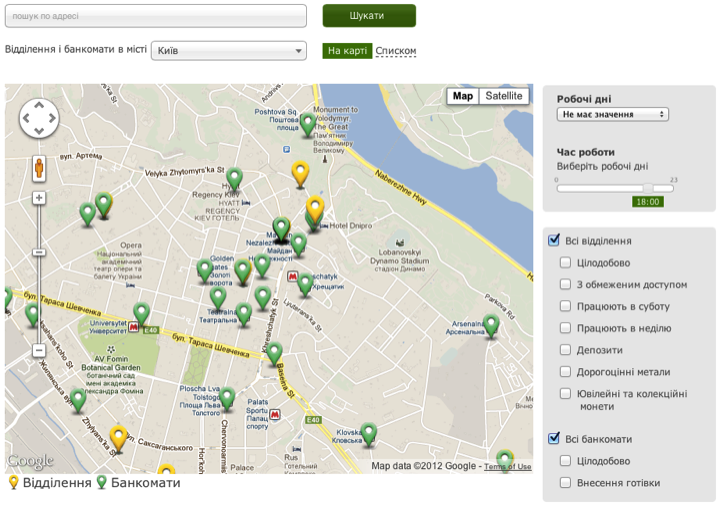The width and height of the screenshot is (720, 506).
Task: Click the green marker near Klovska station
Action: (369, 433)
